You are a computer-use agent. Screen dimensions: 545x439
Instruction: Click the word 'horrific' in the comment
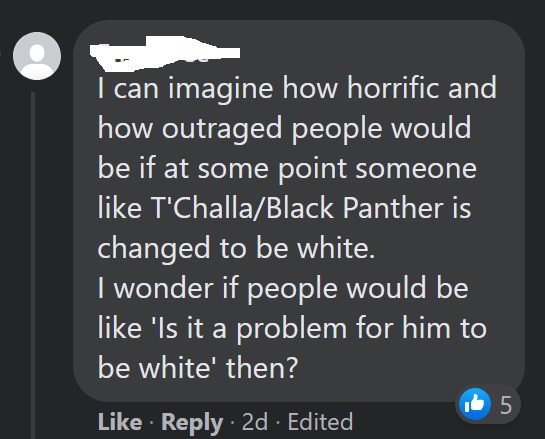tap(394, 88)
